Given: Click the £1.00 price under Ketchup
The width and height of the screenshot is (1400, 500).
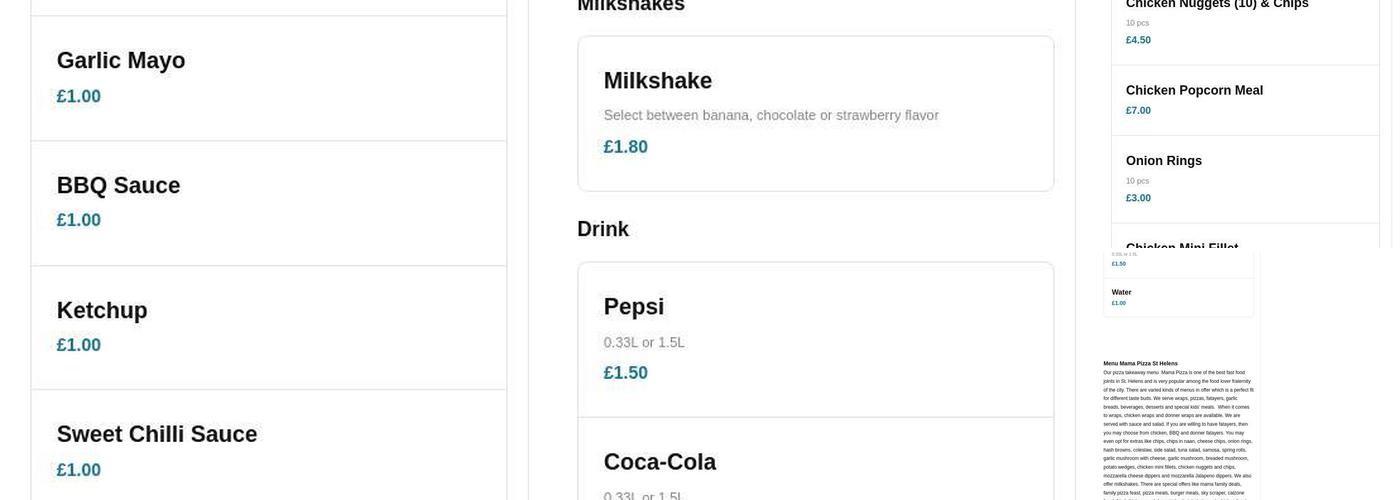Looking at the screenshot, I should pos(78,345).
